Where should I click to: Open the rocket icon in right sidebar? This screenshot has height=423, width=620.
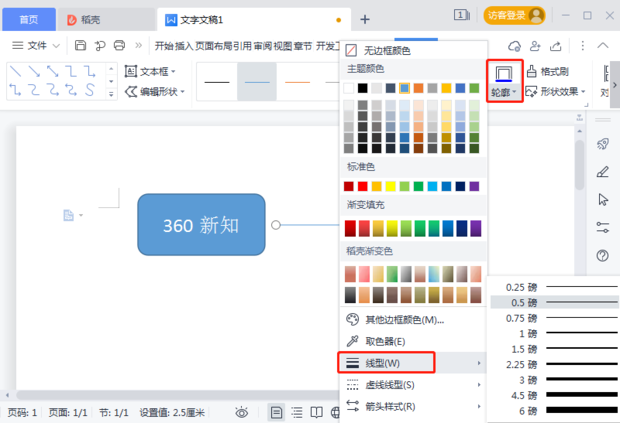[x=603, y=144]
